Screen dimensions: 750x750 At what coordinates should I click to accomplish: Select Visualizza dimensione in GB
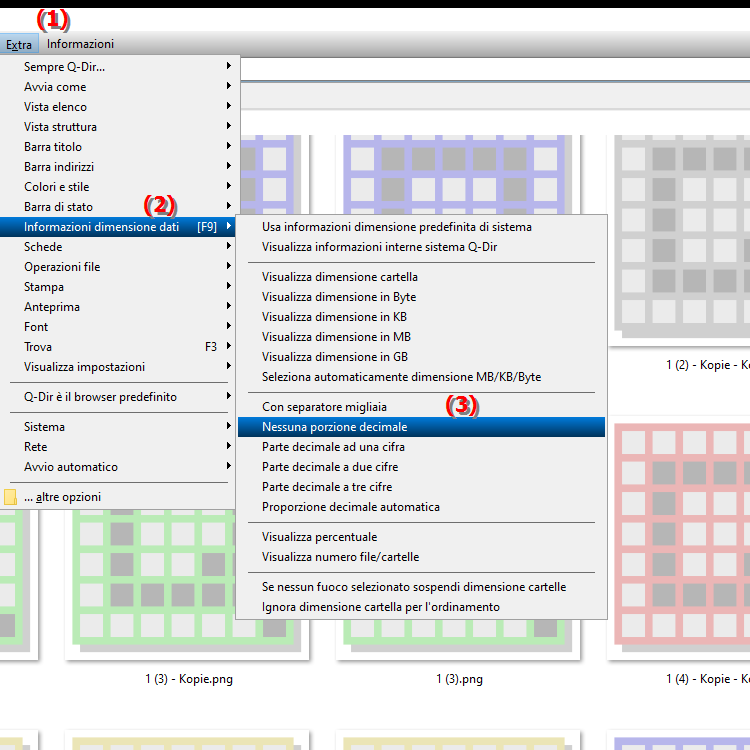(421, 357)
